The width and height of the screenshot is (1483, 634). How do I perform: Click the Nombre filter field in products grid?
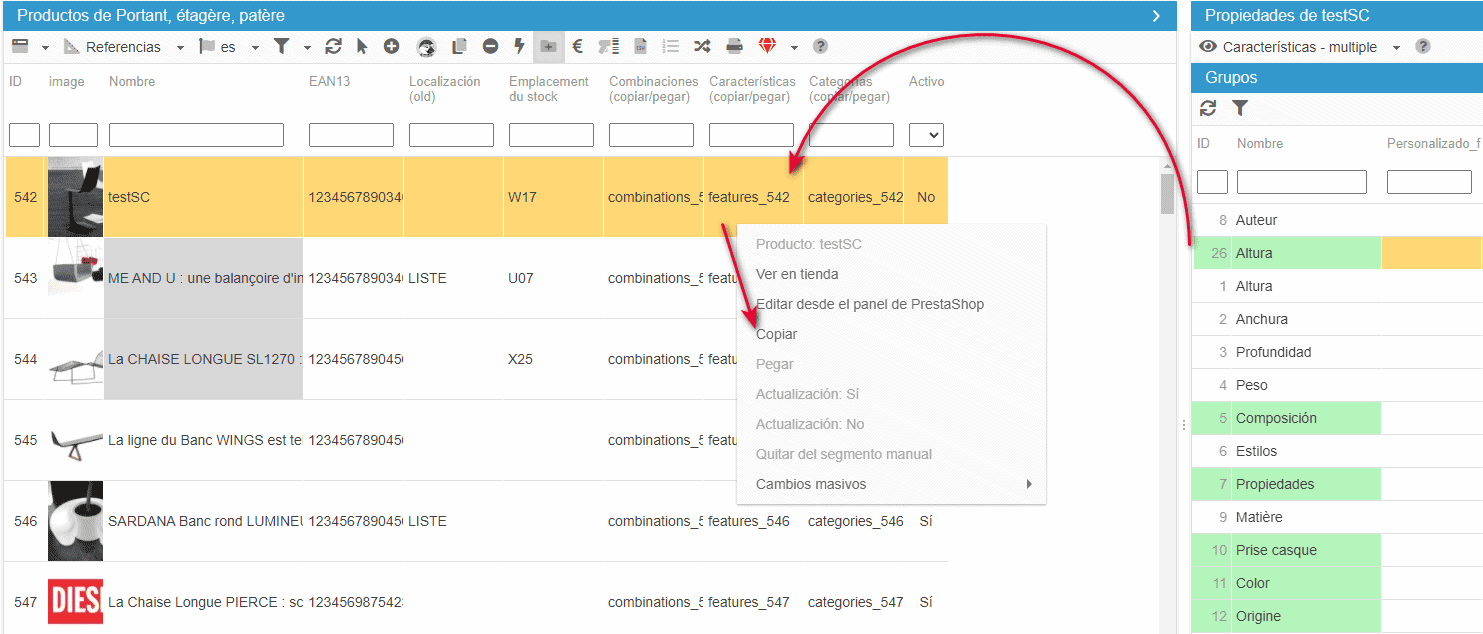(x=196, y=135)
